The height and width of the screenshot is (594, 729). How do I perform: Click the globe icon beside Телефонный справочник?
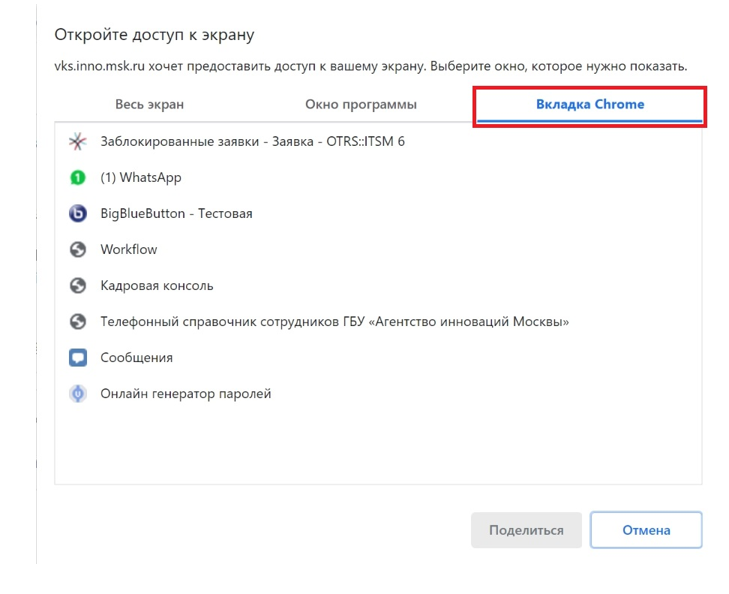[x=78, y=322]
